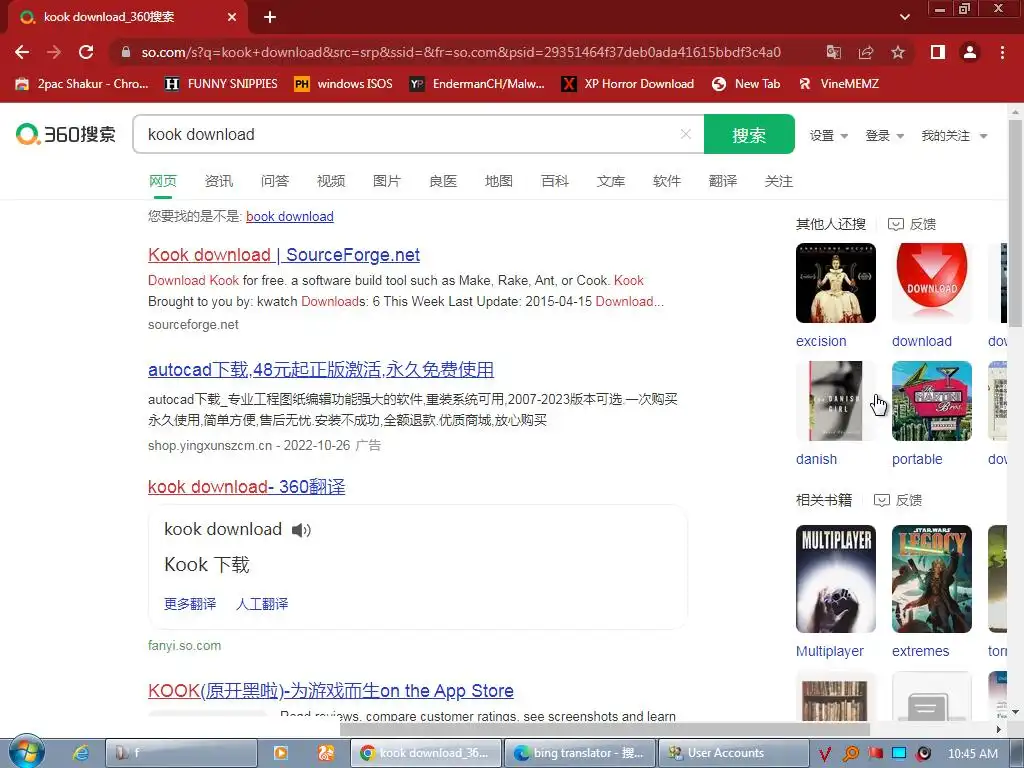Switch to the 资讯 tab
The image size is (1024, 768).
click(x=219, y=181)
